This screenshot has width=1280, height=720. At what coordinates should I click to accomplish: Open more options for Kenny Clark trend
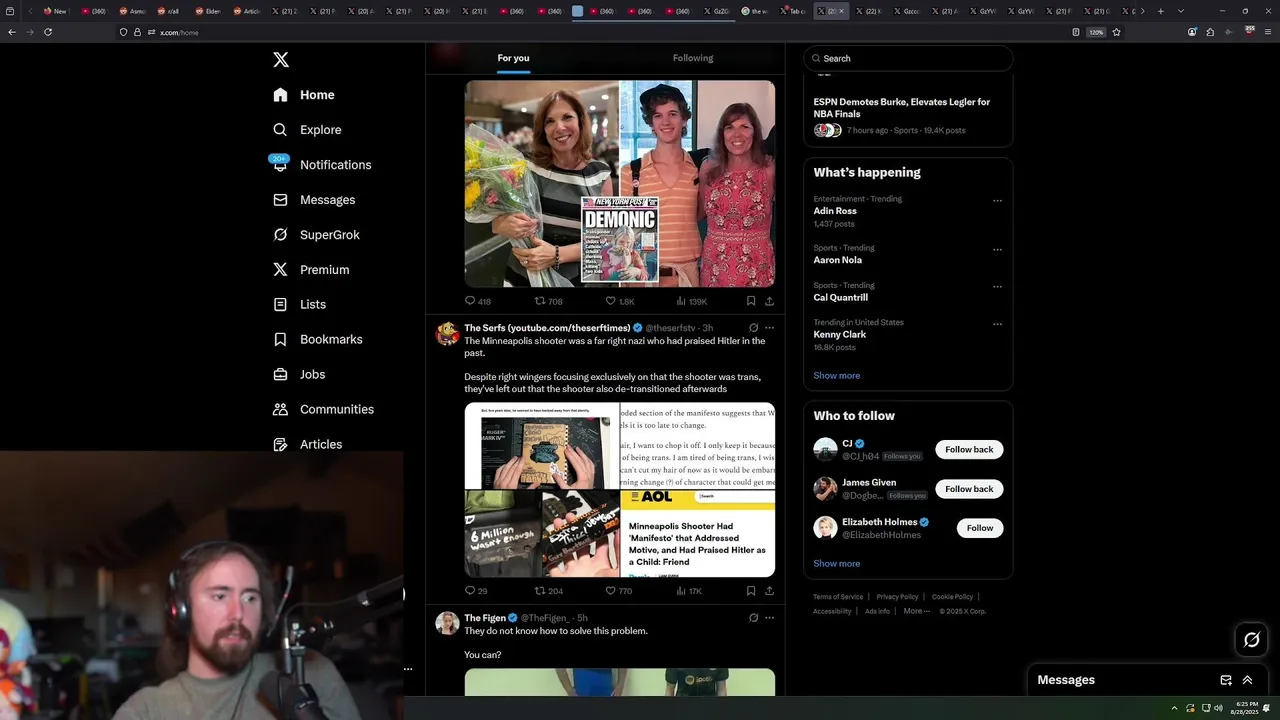click(997, 324)
